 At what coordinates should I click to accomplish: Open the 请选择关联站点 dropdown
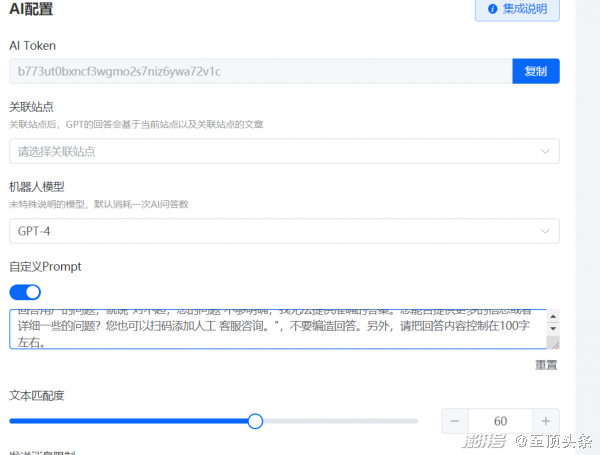click(270, 151)
